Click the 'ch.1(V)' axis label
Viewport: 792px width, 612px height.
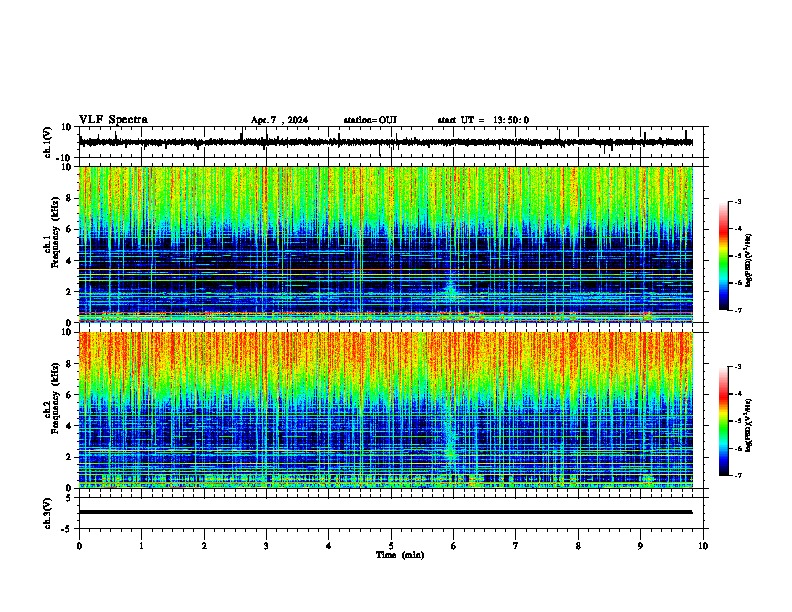coord(48,142)
